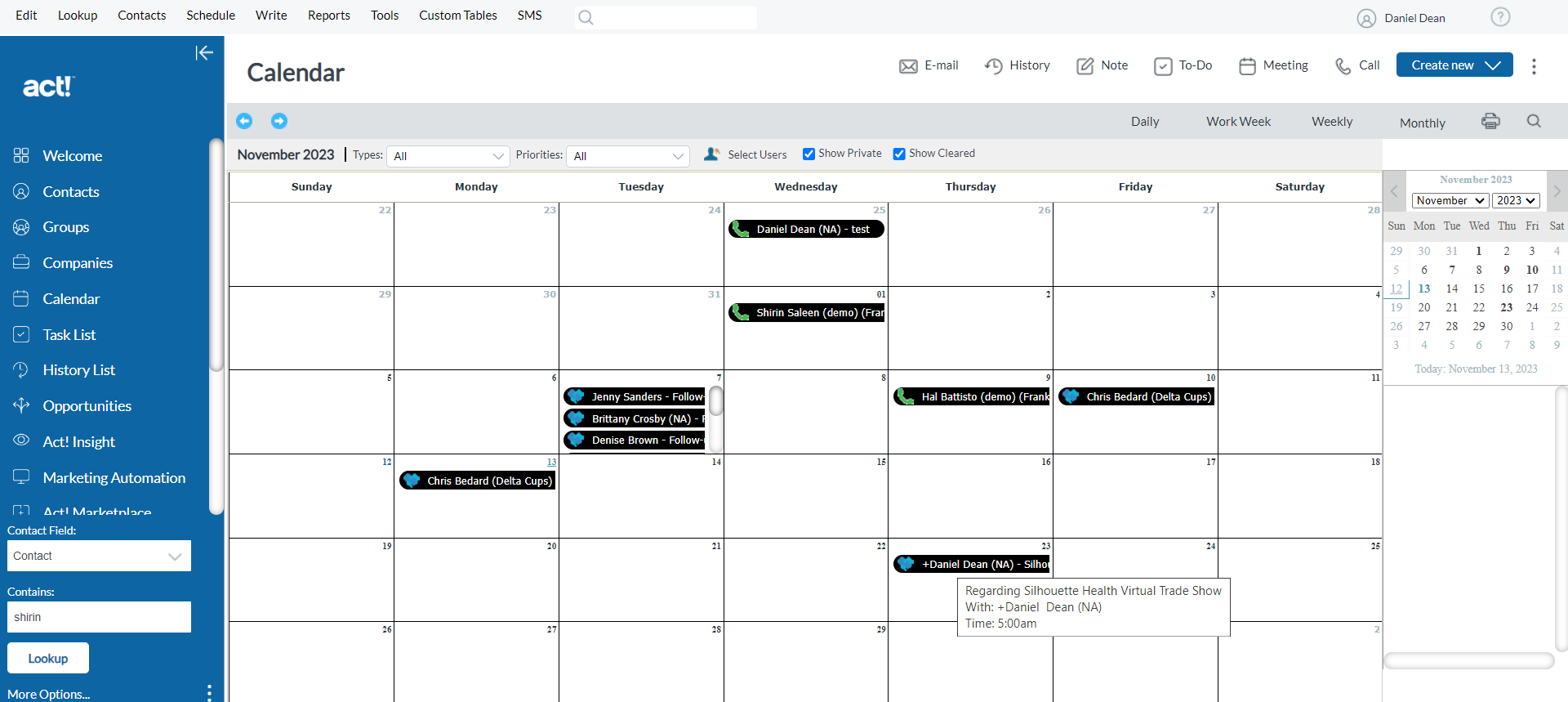
Task: Open the Priorities dropdown
Action: point(628,156)
